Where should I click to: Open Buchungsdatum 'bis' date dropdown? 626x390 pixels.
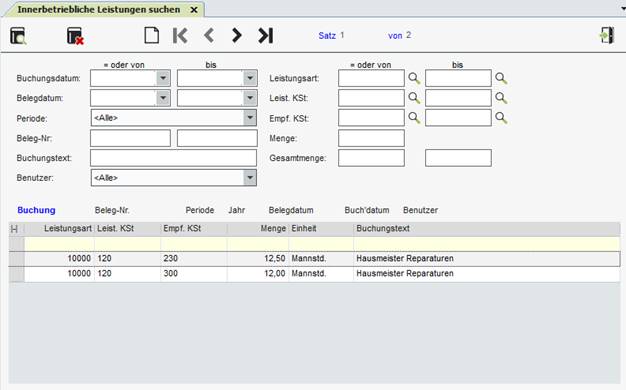click(x=250, y=78)
